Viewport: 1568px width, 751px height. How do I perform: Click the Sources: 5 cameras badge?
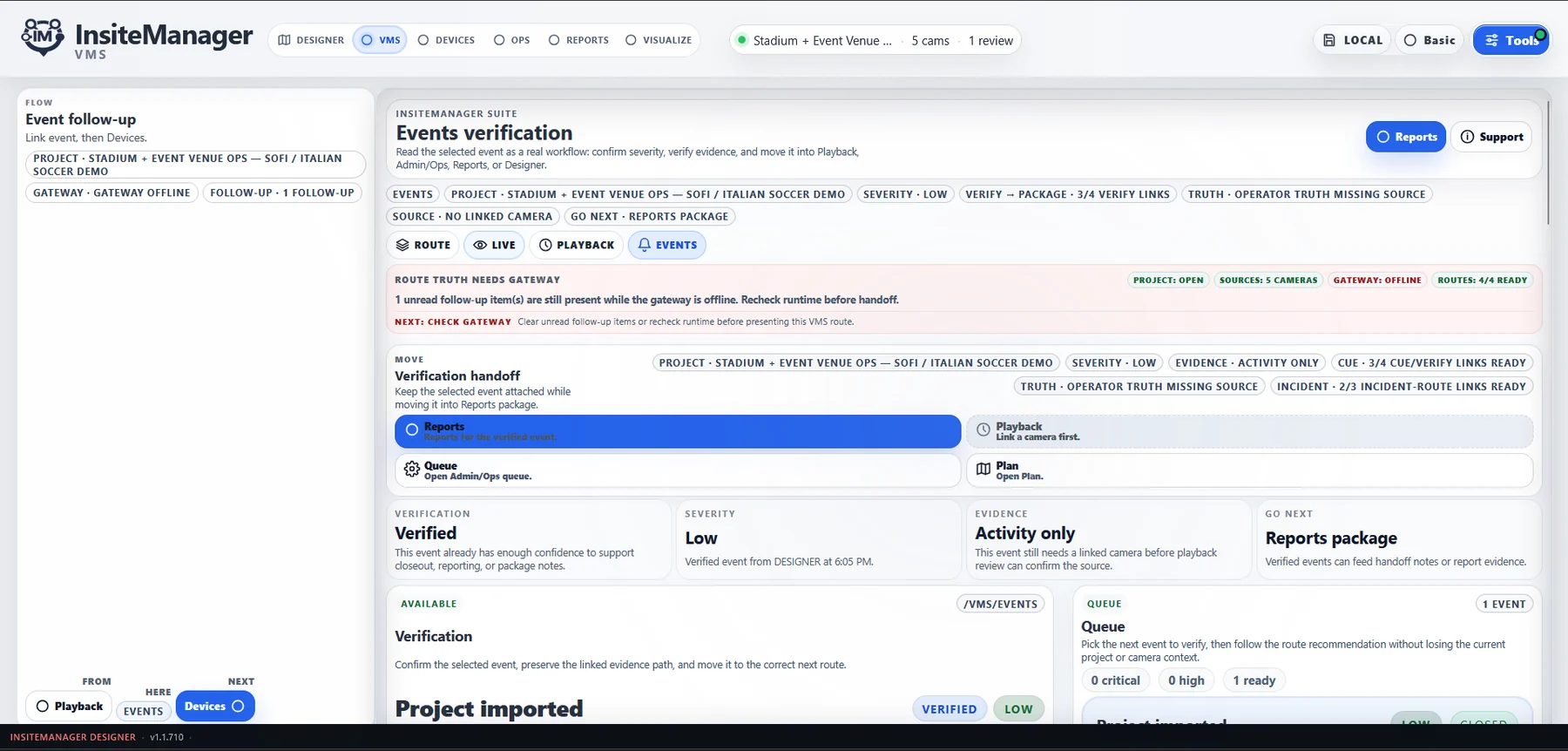click(x=1268, y=280)
